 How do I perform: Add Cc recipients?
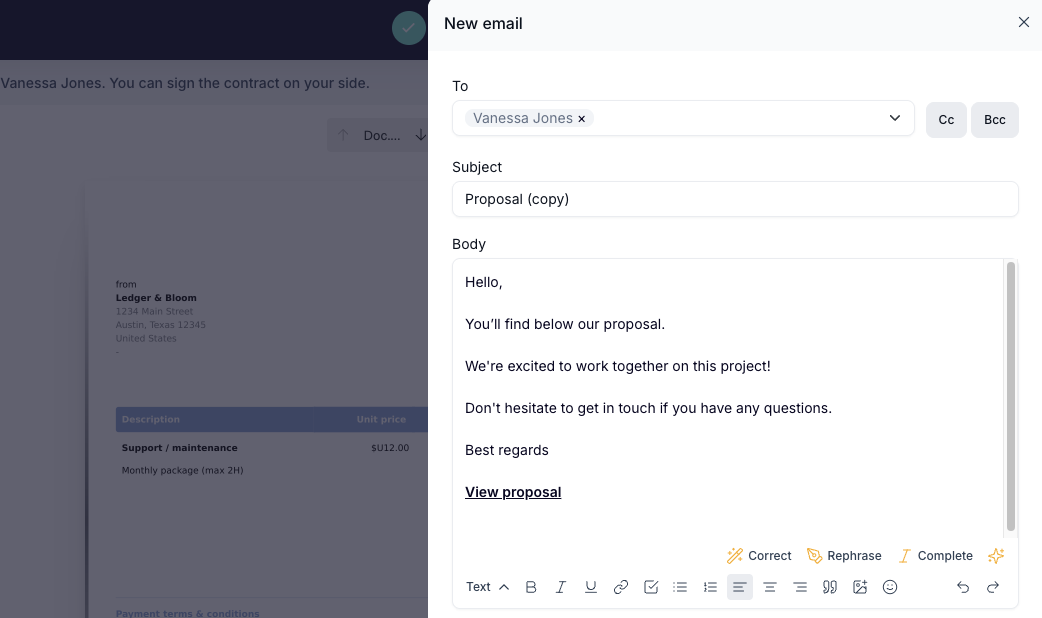pyautogui.click(x=946, y=120)
